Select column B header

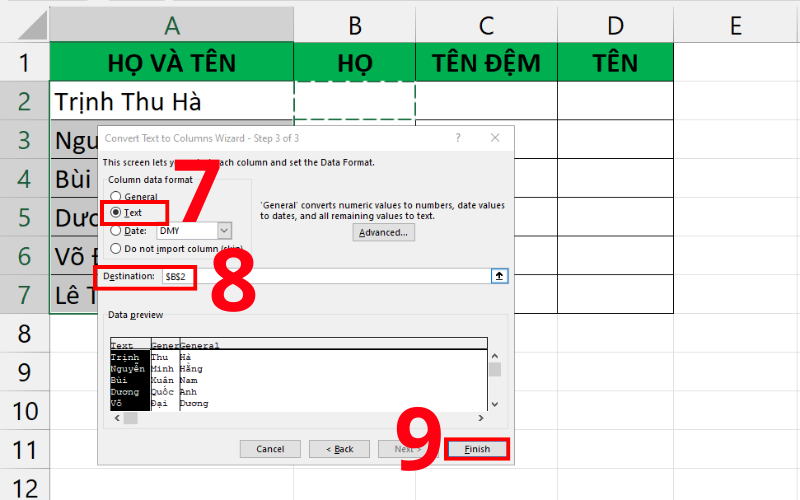point(355,25)
